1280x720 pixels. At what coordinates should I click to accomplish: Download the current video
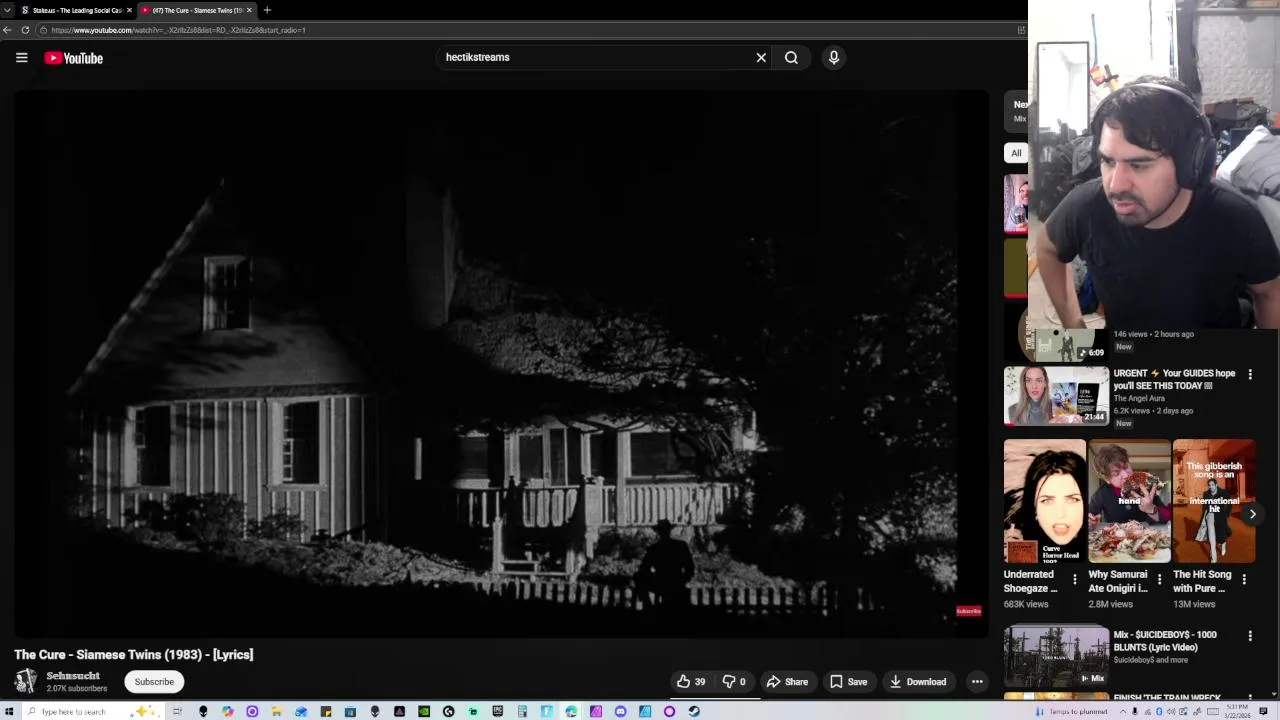pos(918,682)
